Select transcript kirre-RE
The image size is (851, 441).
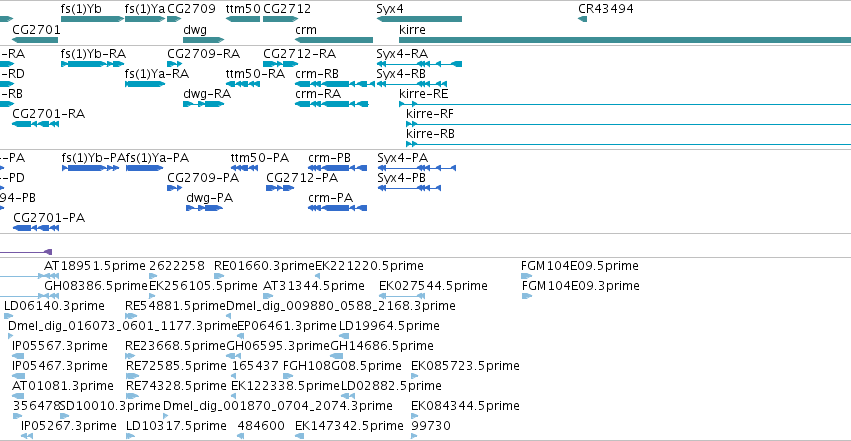pos(625,104)
